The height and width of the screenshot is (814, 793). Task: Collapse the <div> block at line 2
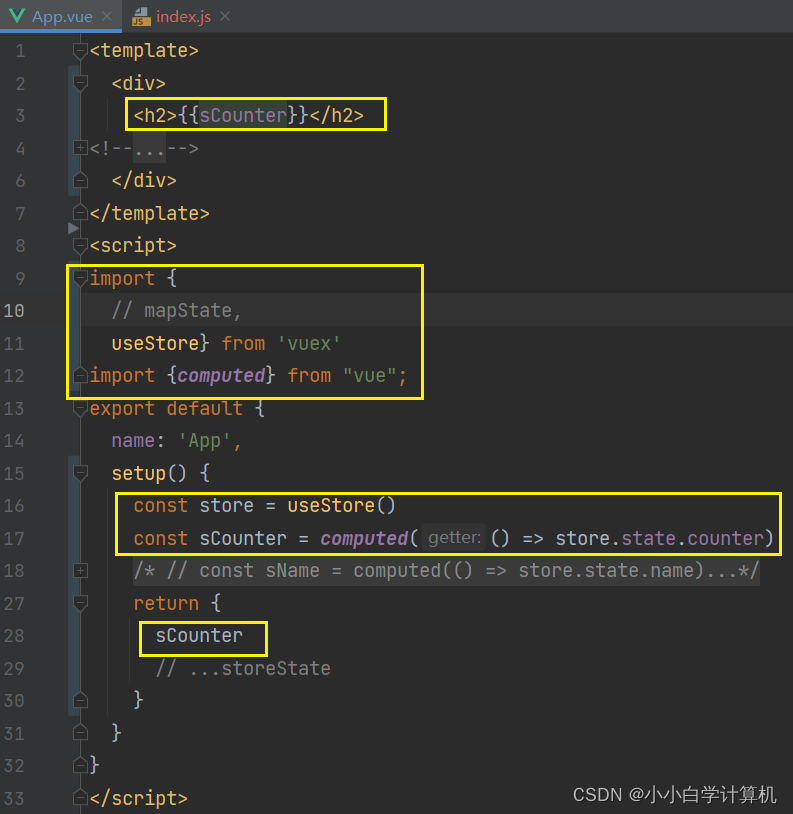coord(80,83)
